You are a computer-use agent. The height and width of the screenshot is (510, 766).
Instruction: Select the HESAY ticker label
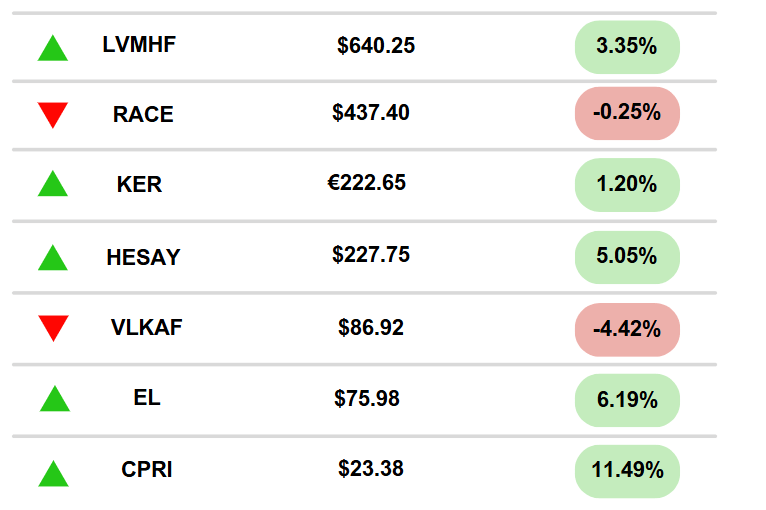tap(143, 257)
